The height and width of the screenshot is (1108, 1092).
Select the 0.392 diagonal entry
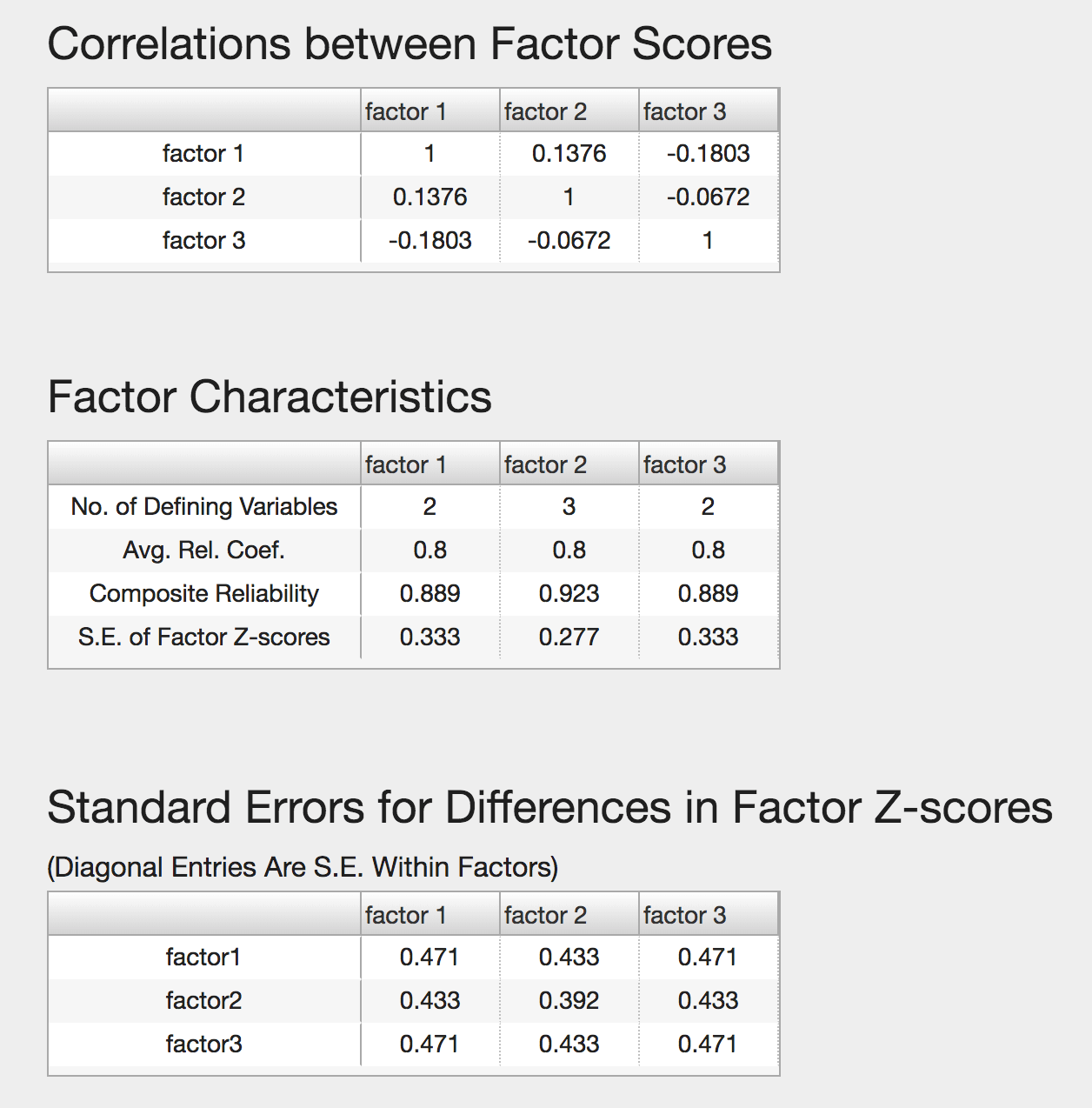[569, 1001]
